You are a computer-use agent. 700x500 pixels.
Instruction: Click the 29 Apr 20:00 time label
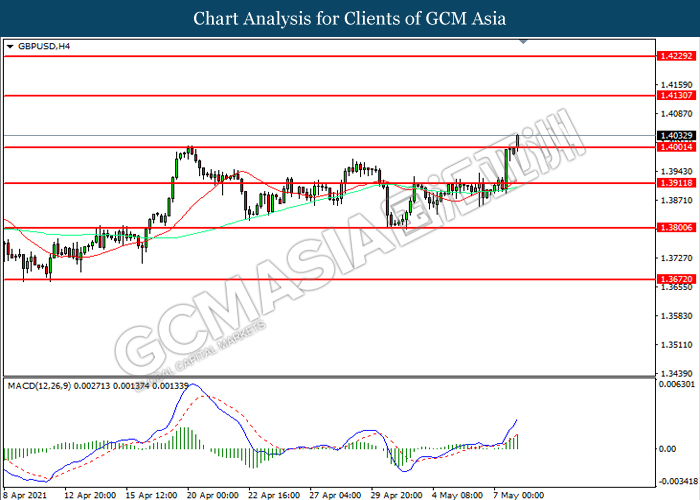click(x=396, y=495)
